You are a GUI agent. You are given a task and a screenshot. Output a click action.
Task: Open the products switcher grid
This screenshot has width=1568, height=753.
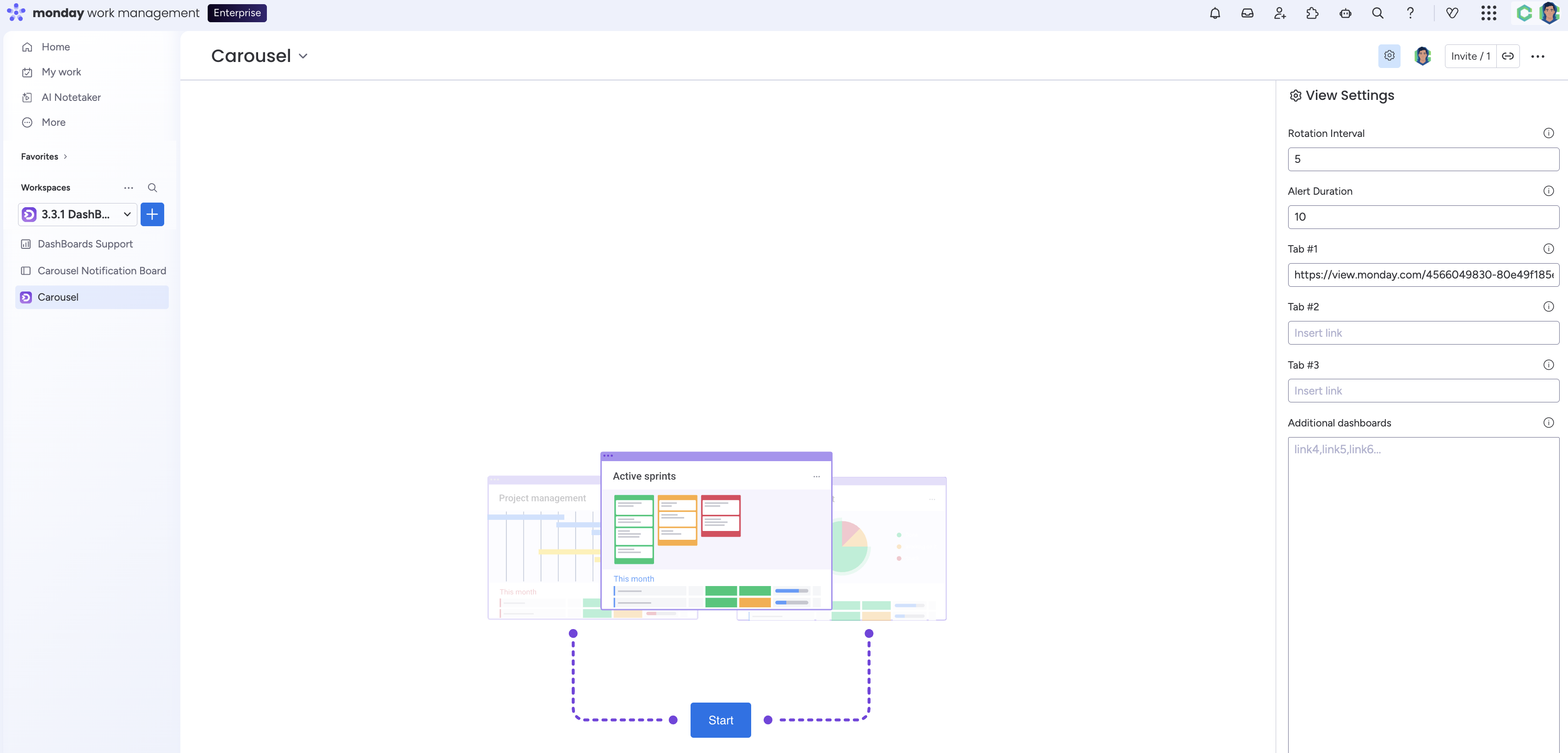coord(1488,13)
